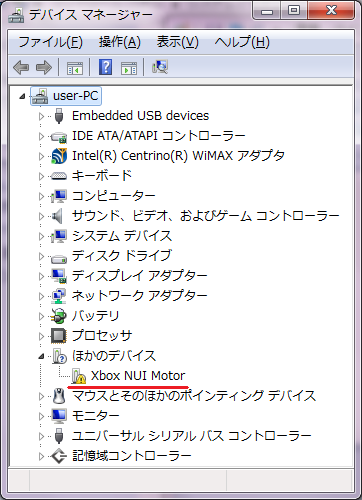The image size is (362, 500).
Task: Select the コンピューター label
Action: click(x=114, y=196)
